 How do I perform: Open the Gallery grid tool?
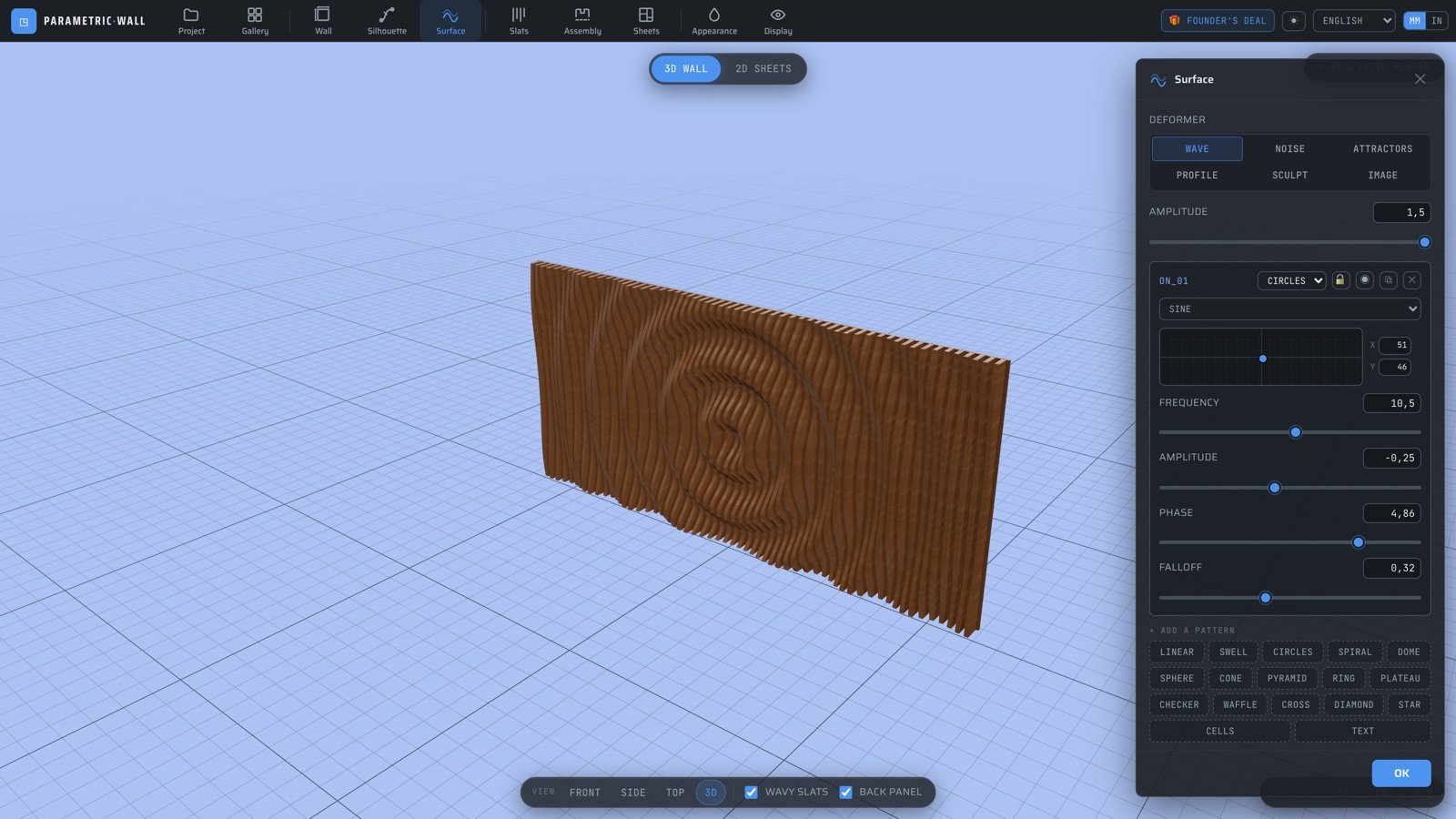[x=255, y=21]
